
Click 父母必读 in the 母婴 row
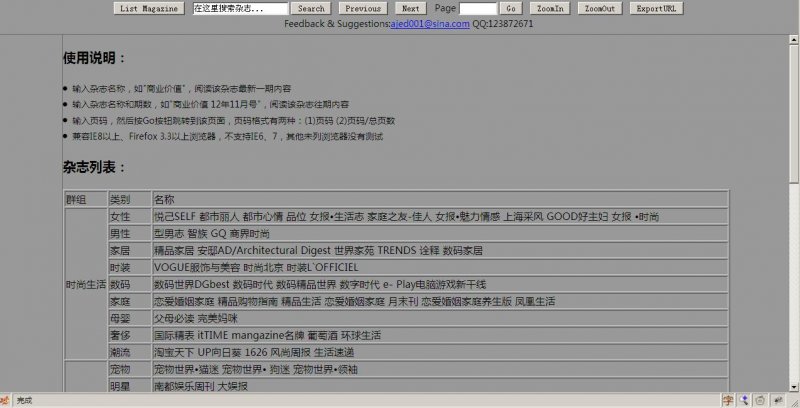[174, 318]
